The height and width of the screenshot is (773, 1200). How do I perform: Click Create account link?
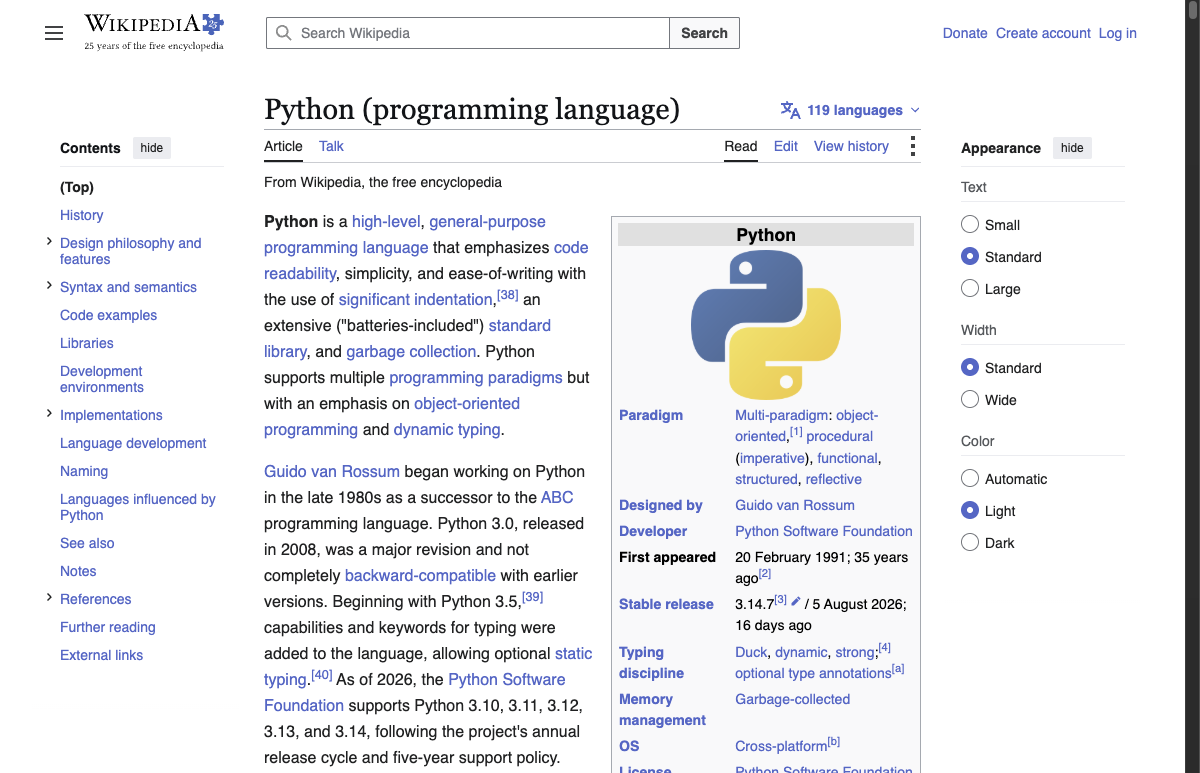tap(1043, 33)
